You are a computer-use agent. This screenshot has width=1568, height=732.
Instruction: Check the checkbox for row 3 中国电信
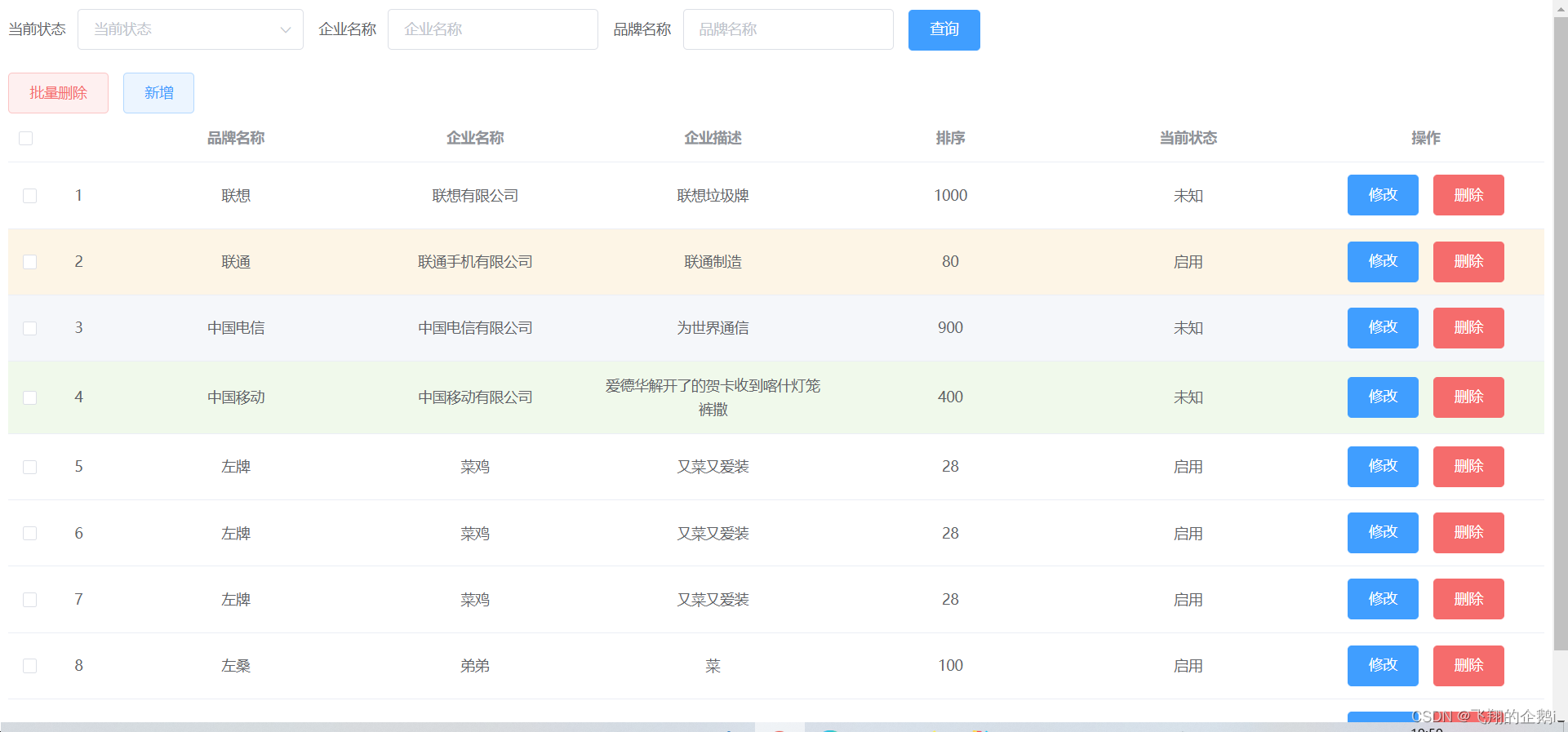(30, 328)
